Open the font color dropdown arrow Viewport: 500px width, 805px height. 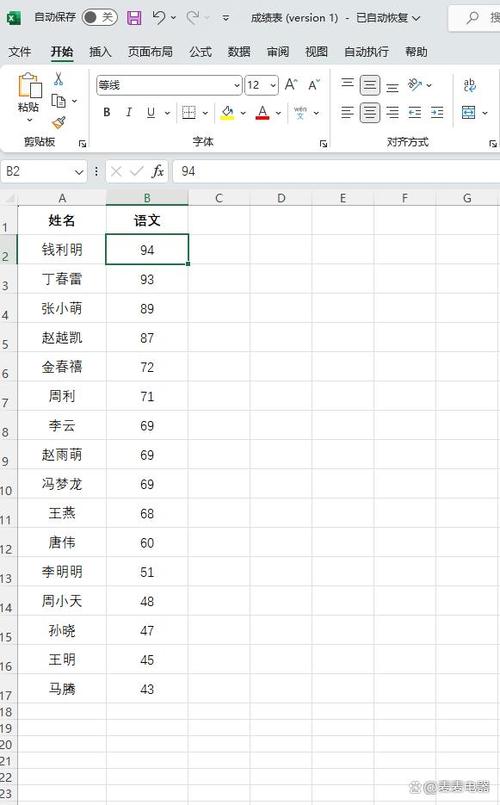pos(278,113)
